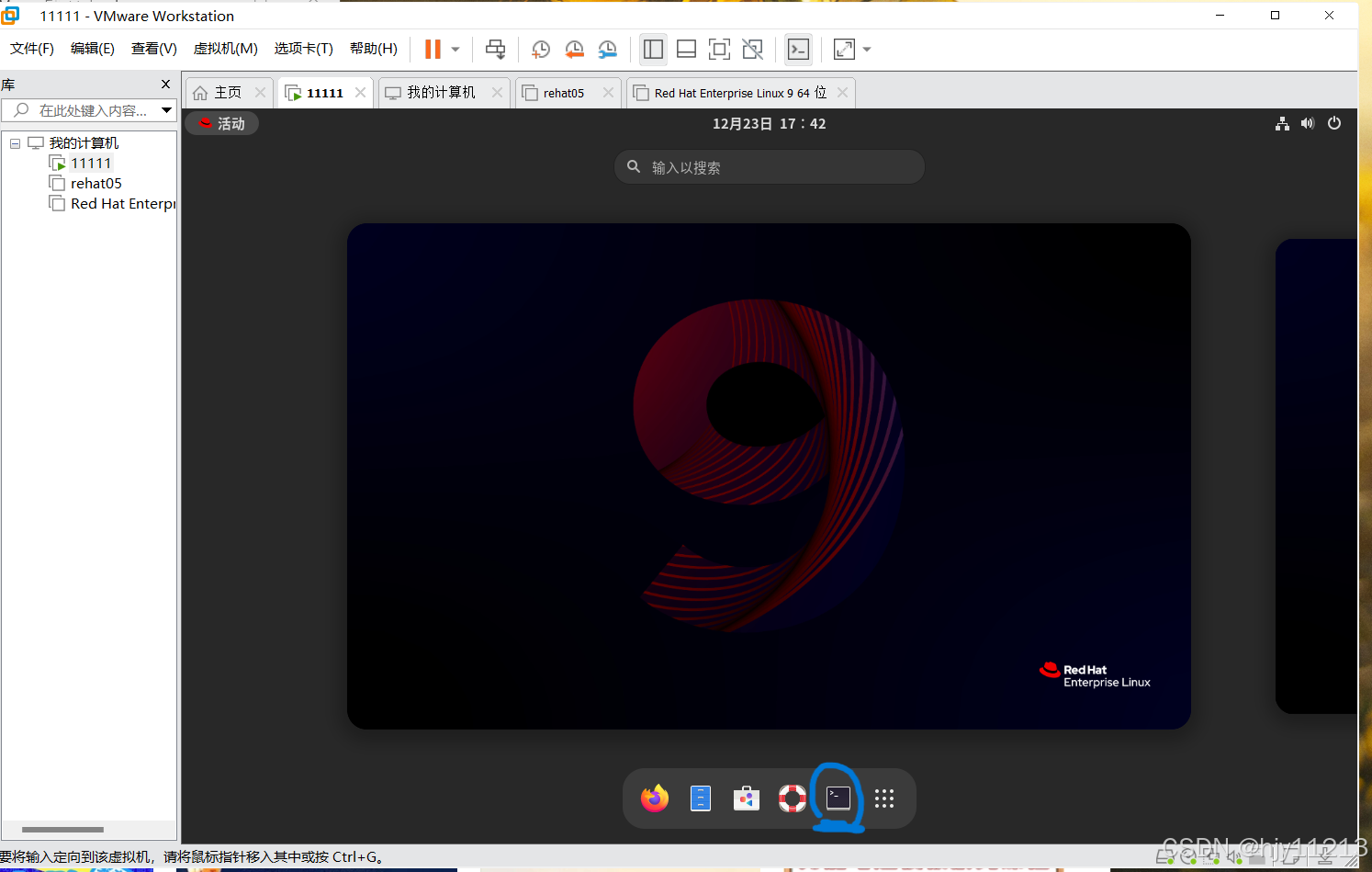Image resolution: width=1372 pixels, height=872 pixels.
Task: Show all applications grid icon
Action: [884, 798]
